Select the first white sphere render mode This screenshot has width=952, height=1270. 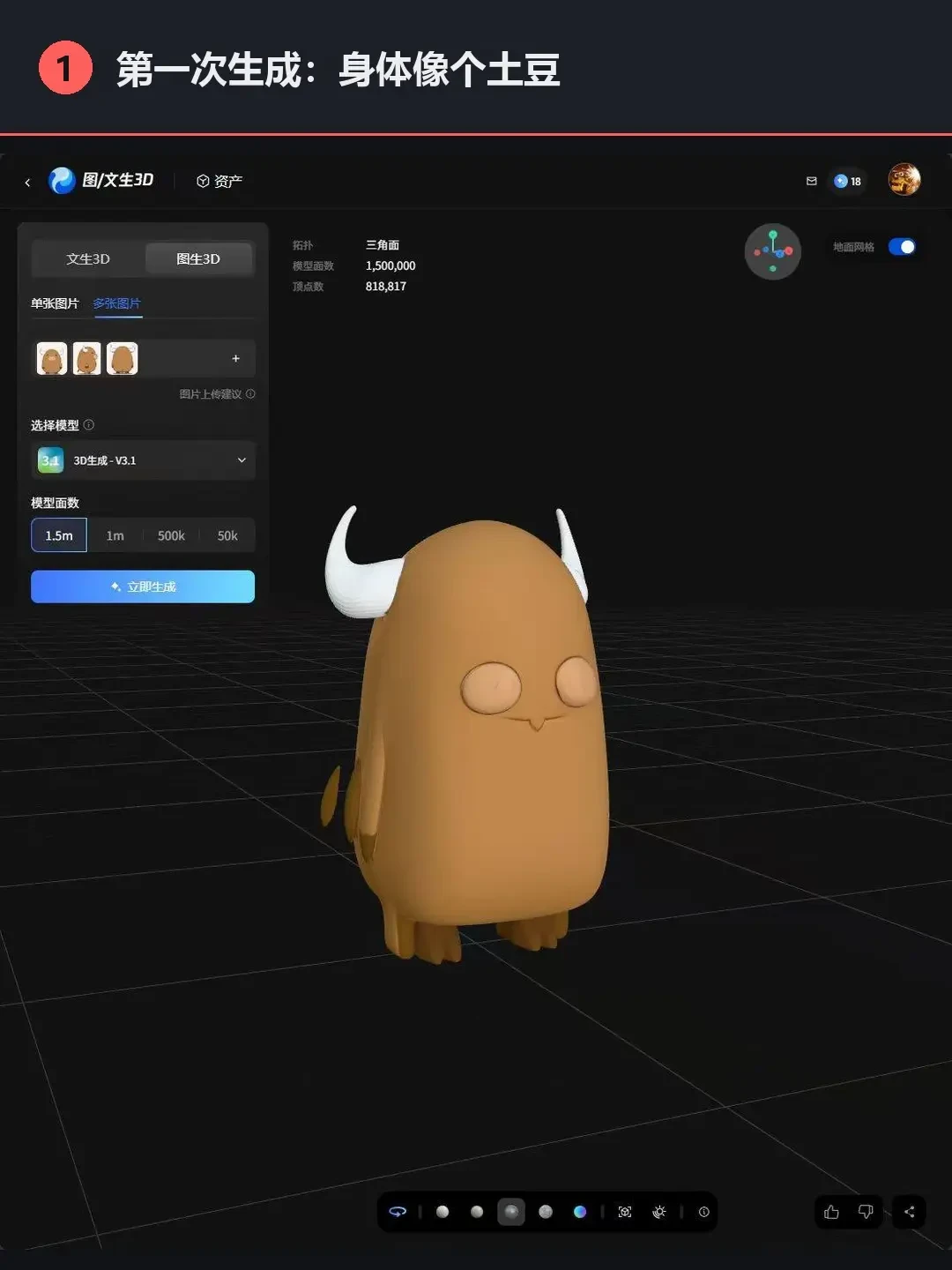[x=443, y=1212]
